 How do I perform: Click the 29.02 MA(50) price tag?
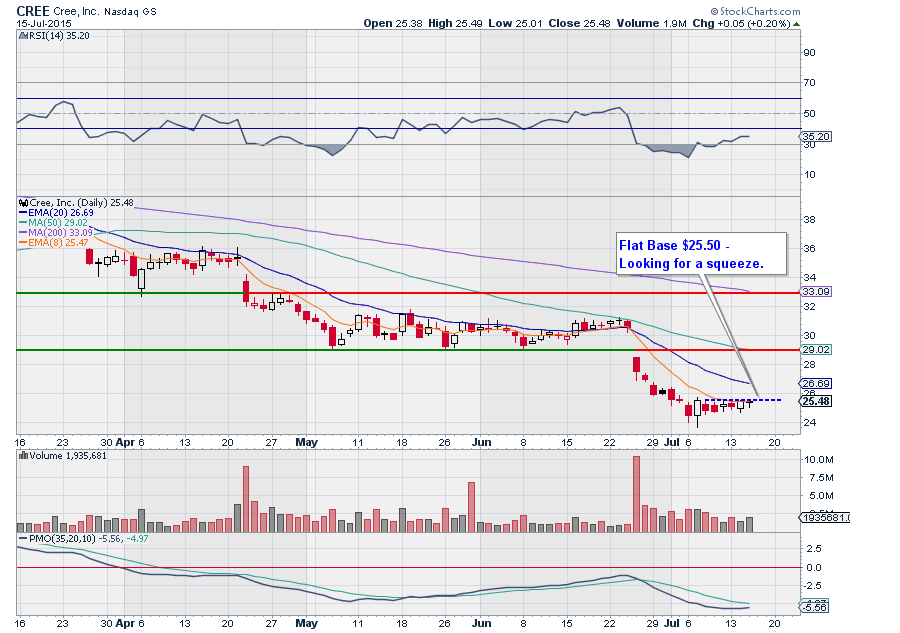[x=816, y=349]
